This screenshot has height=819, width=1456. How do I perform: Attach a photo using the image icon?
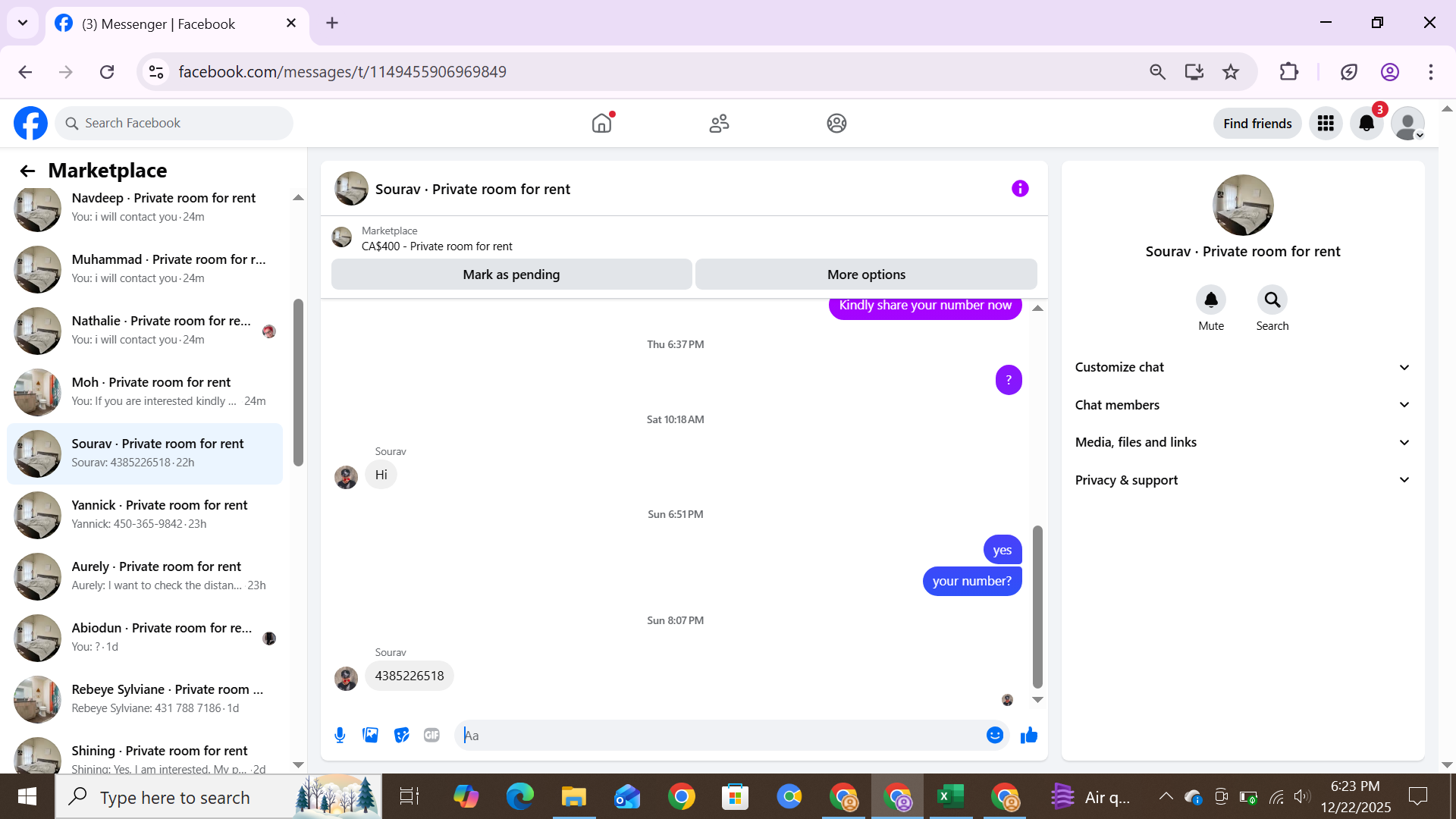pos(370,735)
